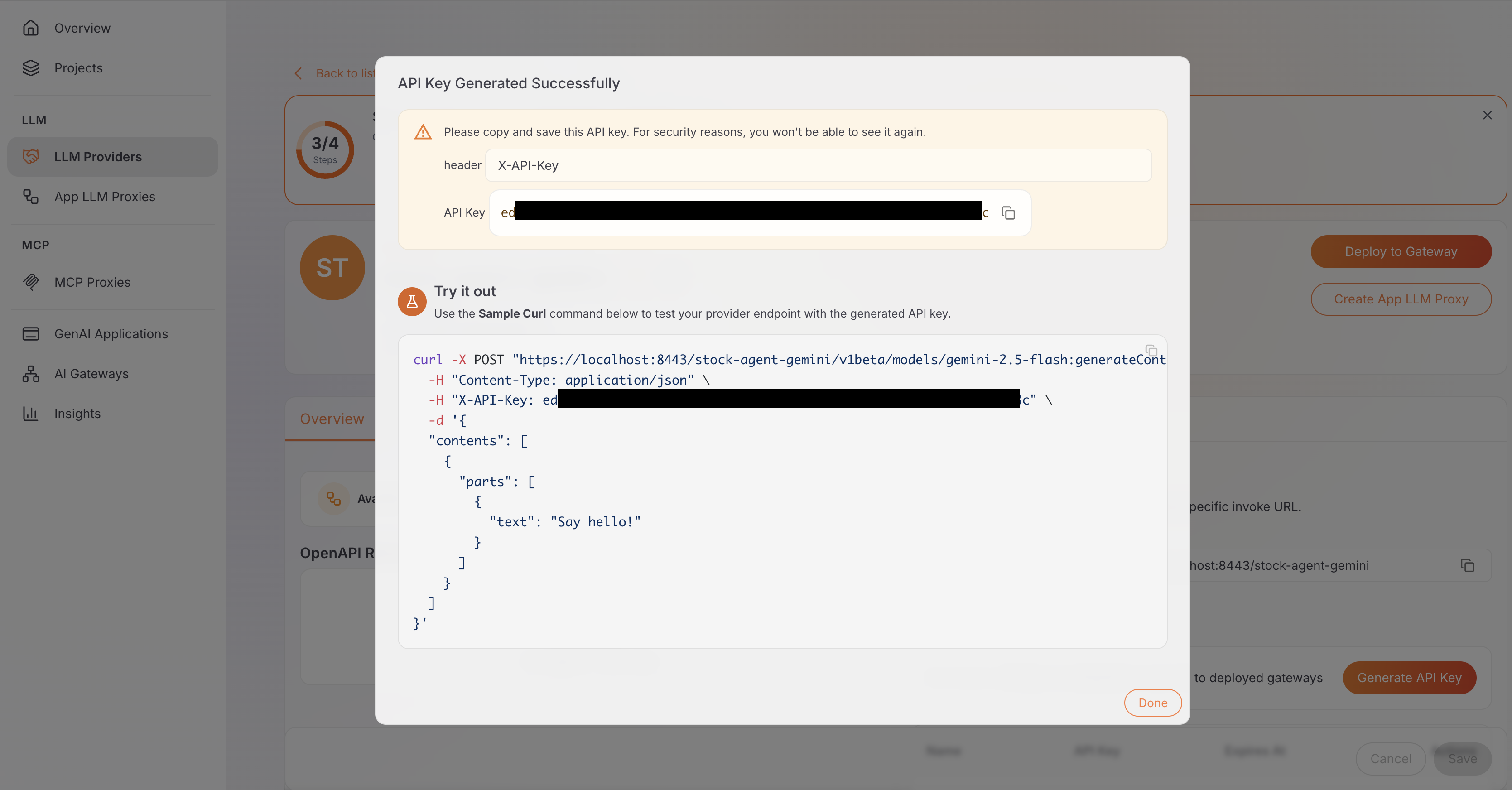Click the LLM Providers handshake icon
Screen dimensions: 1512x790
point(30,157)
